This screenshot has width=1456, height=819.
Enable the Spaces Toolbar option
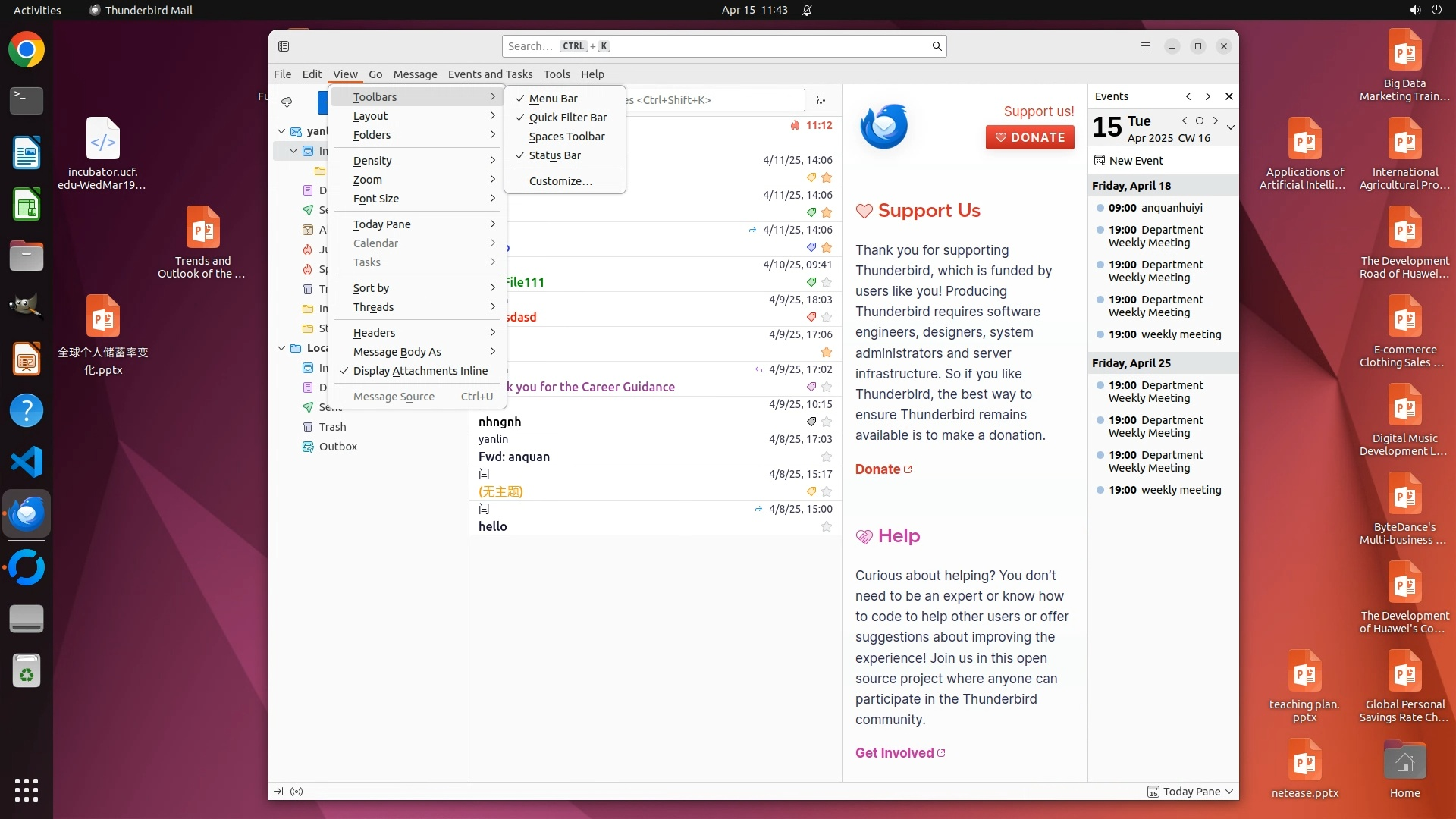pos(566,136)
